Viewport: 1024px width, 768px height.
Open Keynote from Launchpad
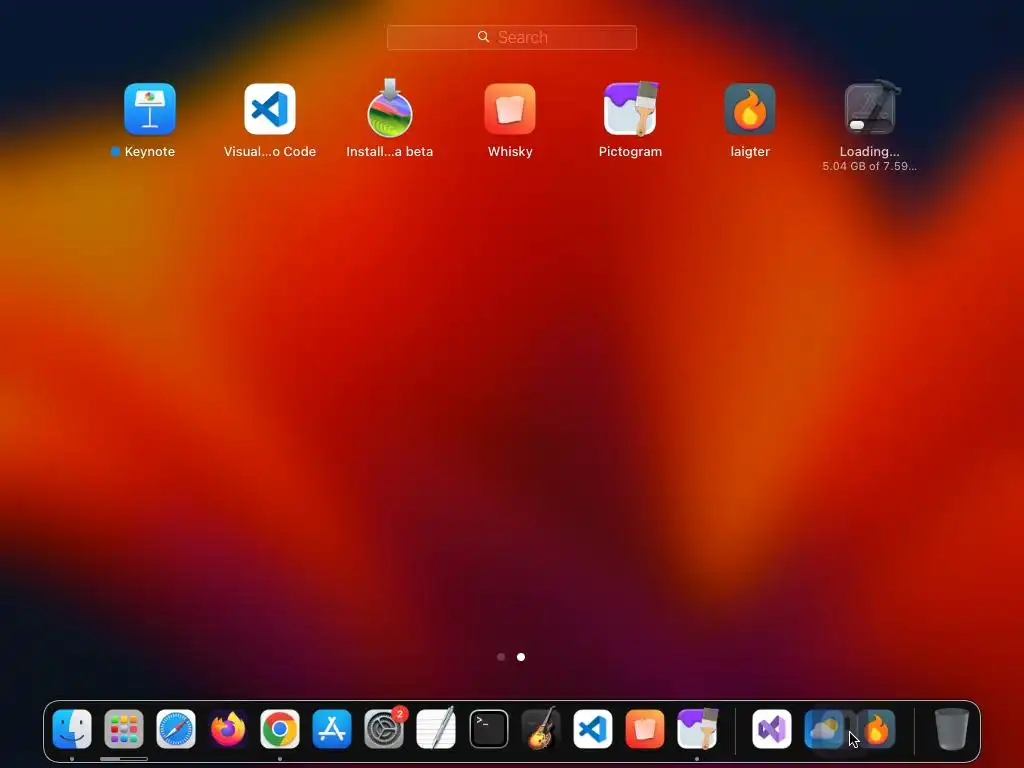[x=150, y=108]
